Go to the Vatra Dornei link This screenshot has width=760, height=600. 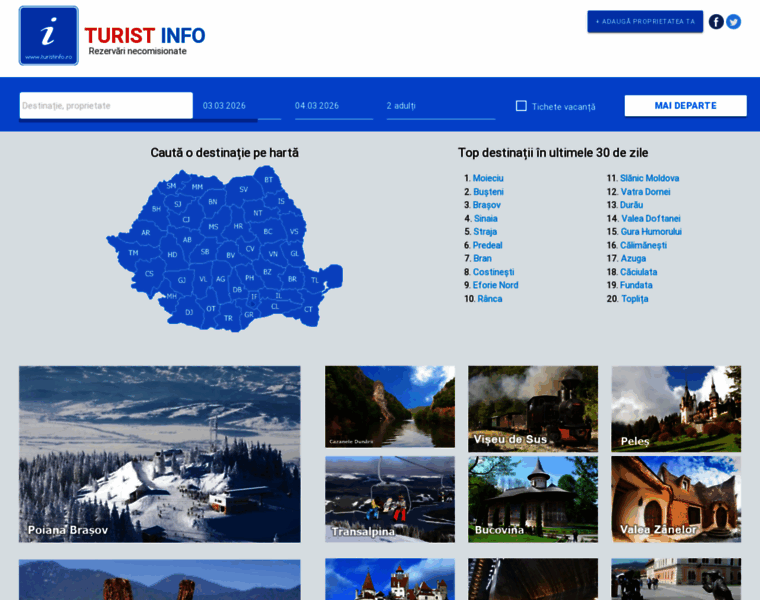coord(645,192)
